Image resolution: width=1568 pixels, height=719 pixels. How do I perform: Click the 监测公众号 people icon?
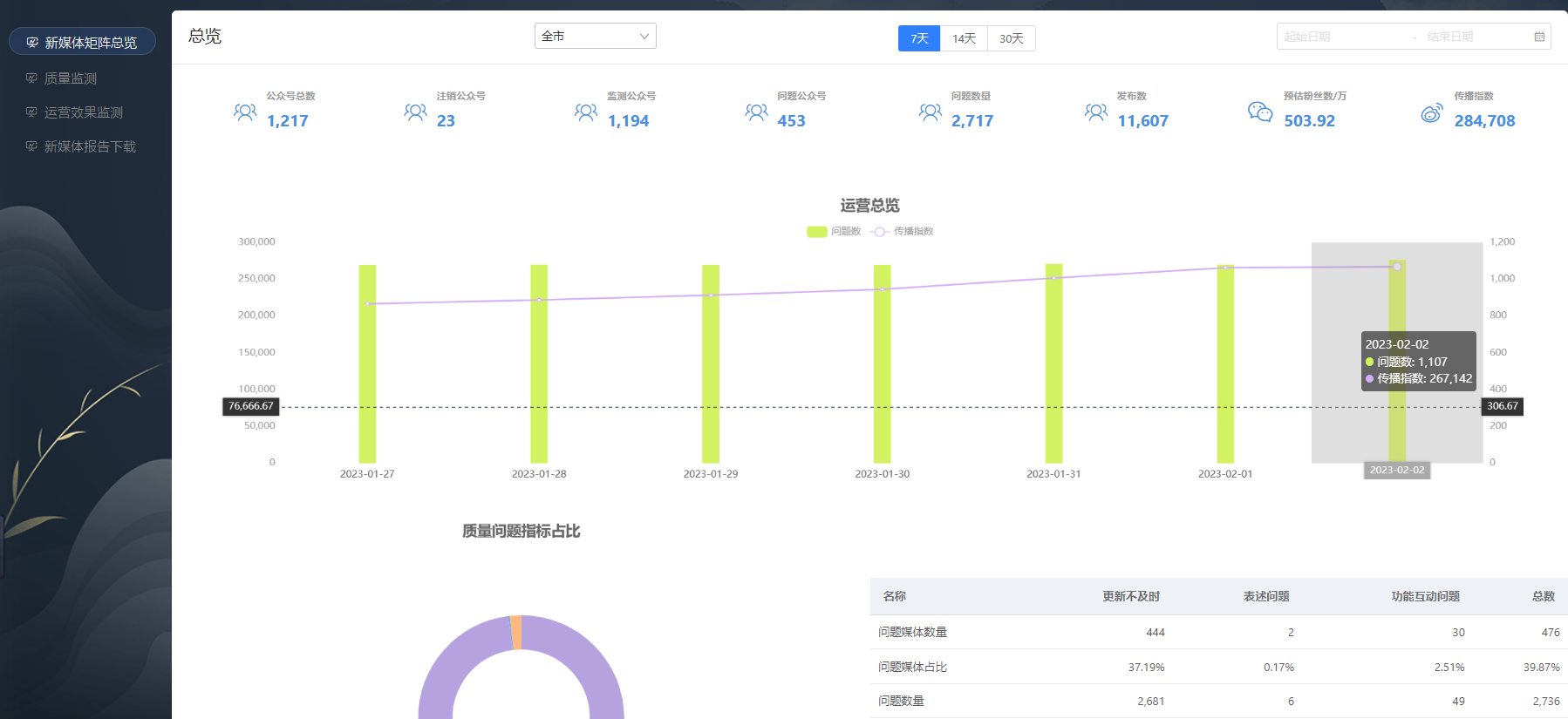coord(586,112)
